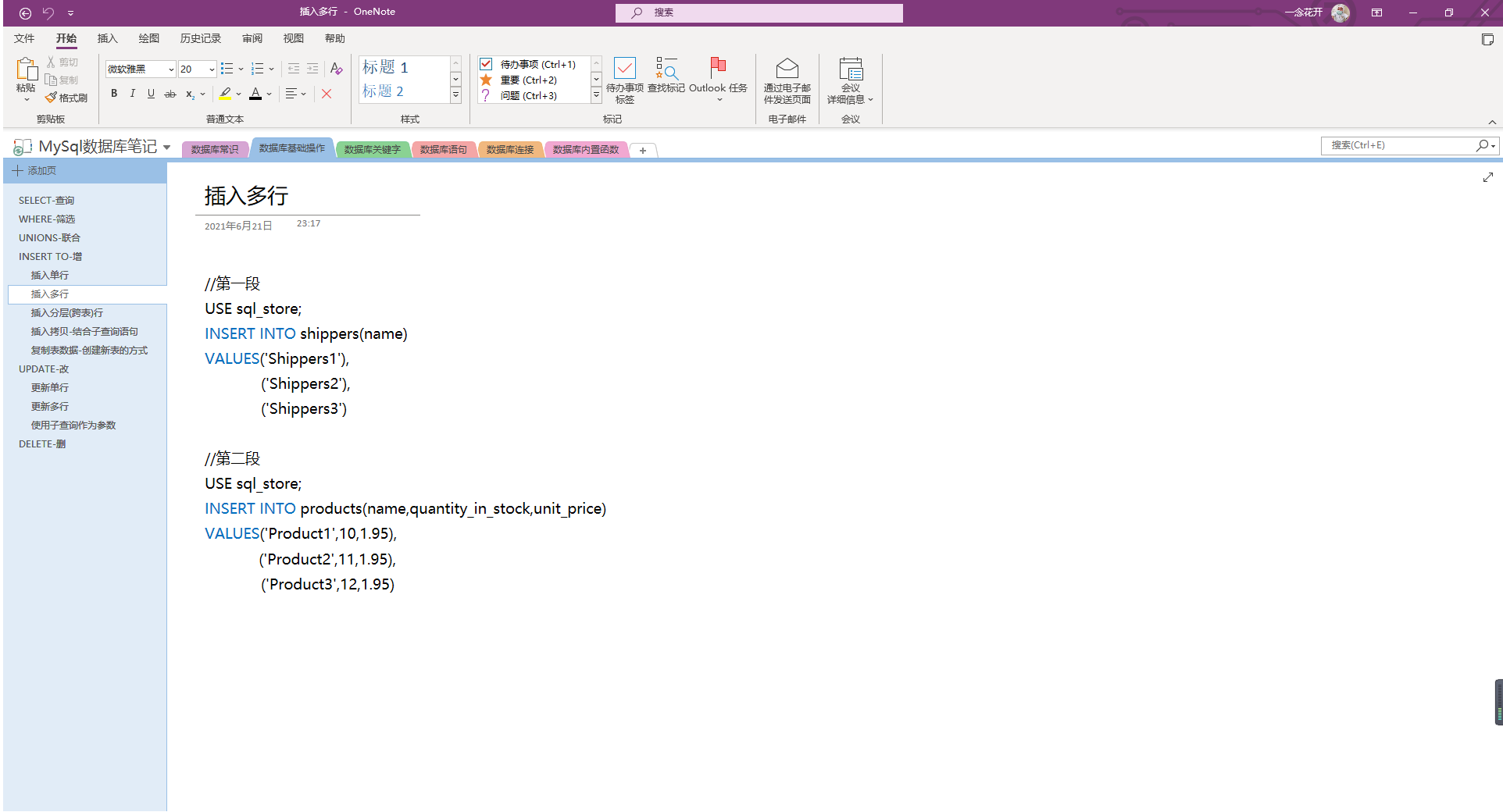Create a new section with the + tab
The image size is (1503, 812).
coord(643,150)
